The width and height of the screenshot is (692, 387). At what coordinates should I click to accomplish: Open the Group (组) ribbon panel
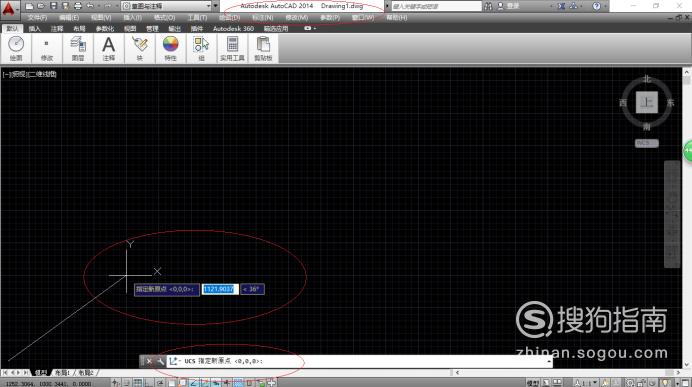201,49
